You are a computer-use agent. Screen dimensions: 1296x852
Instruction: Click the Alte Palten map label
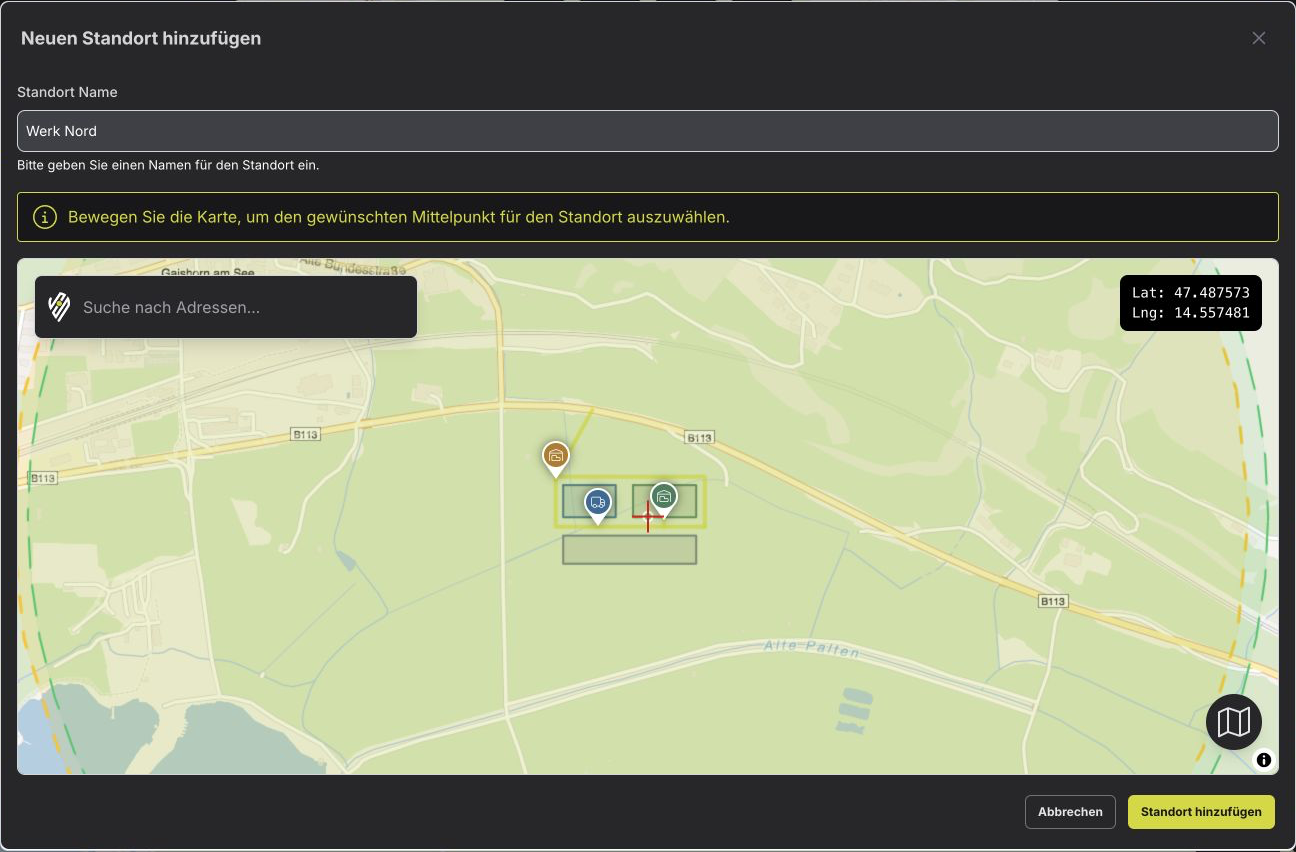point(812,650)
